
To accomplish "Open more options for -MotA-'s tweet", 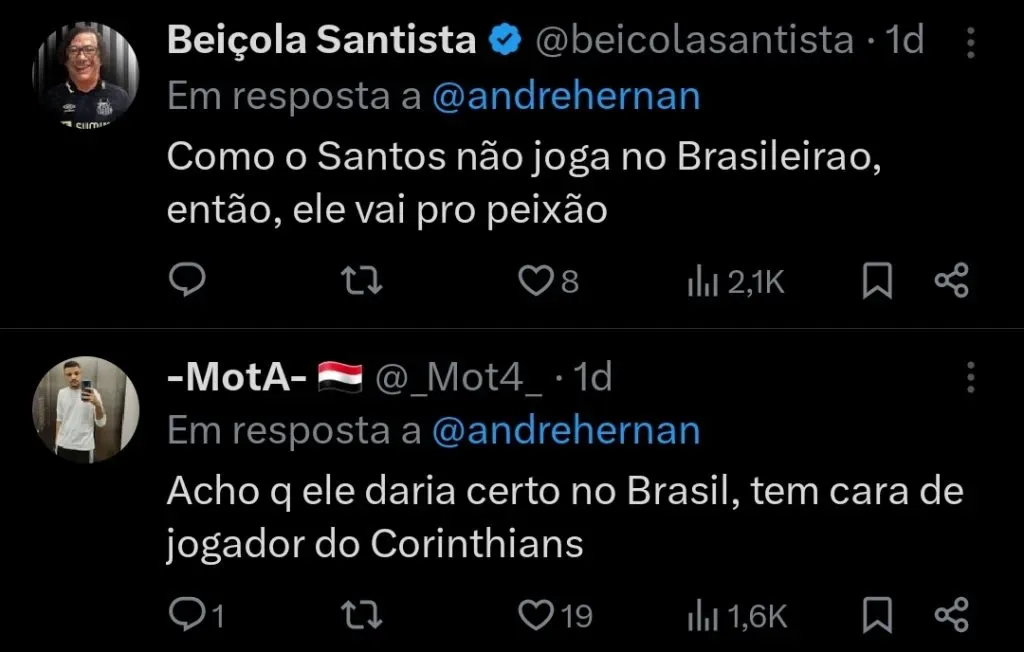I will pyautogui.click(x=969, y=377).
